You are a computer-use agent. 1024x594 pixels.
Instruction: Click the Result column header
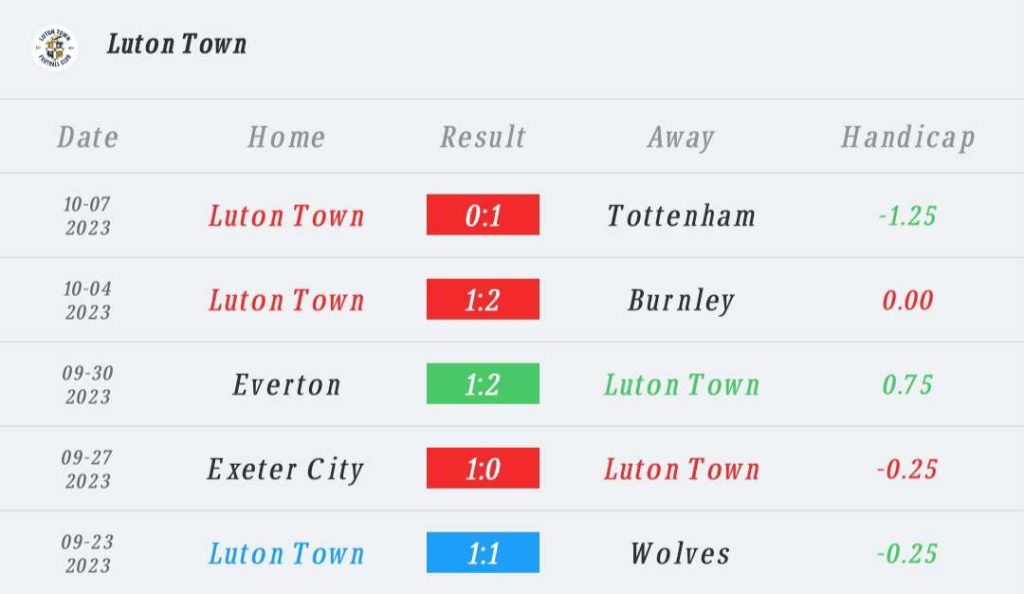pyautogui.click(x=483, y=137)
